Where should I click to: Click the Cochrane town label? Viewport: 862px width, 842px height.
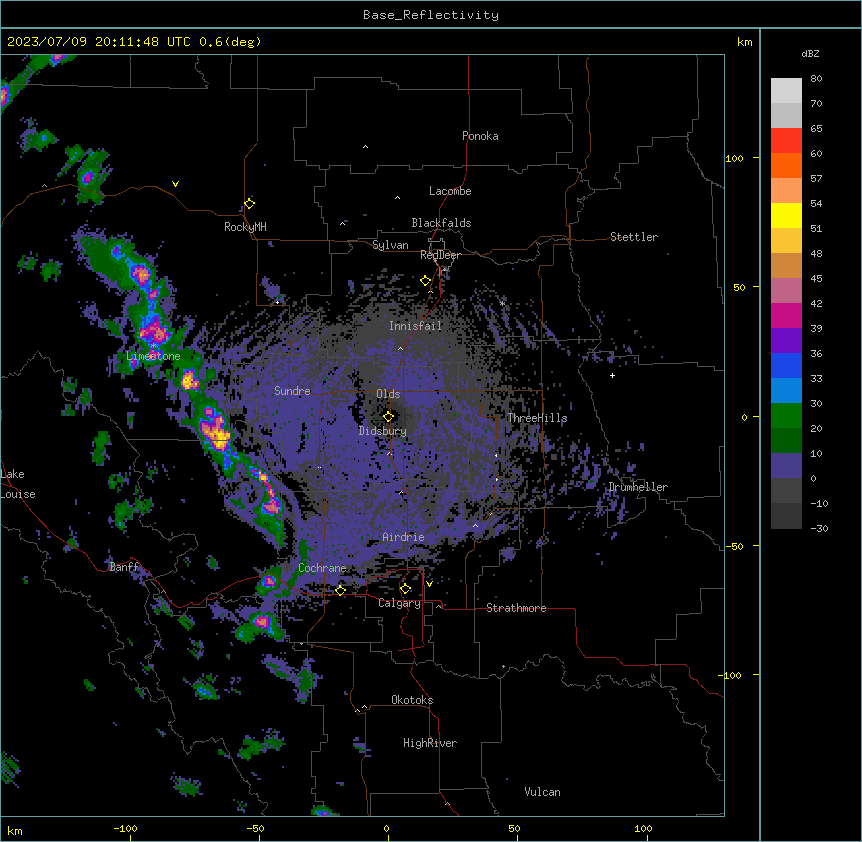(x=322, y=568)
